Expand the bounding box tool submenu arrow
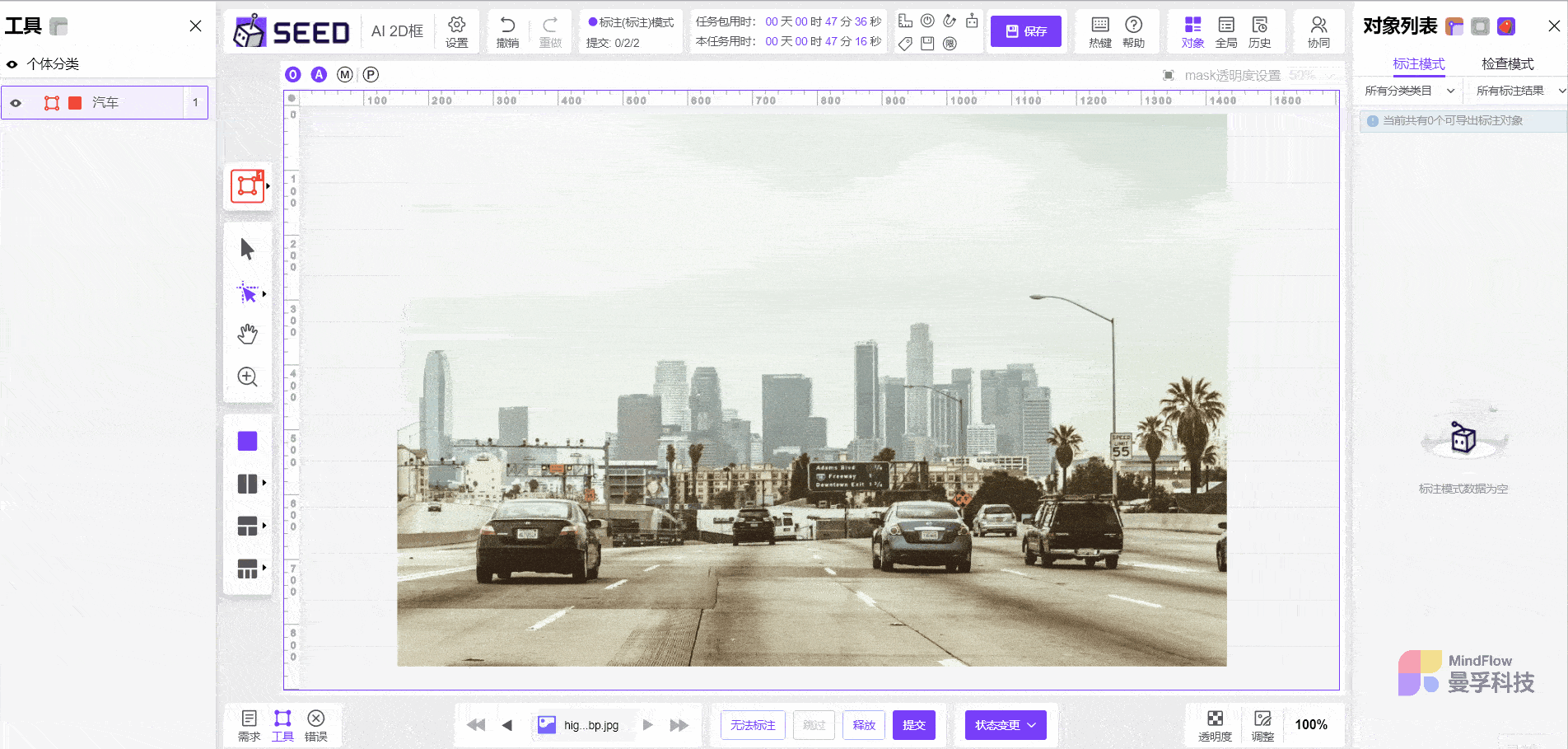Image resolution: width=1568 pixels, height=749 pixels. pos(268,186)
